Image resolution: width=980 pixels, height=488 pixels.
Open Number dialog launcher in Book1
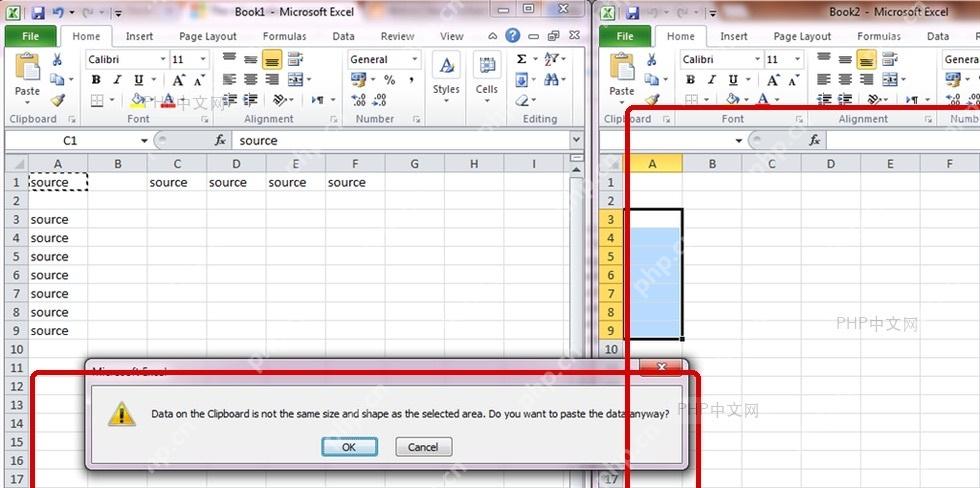pos(416,119)
